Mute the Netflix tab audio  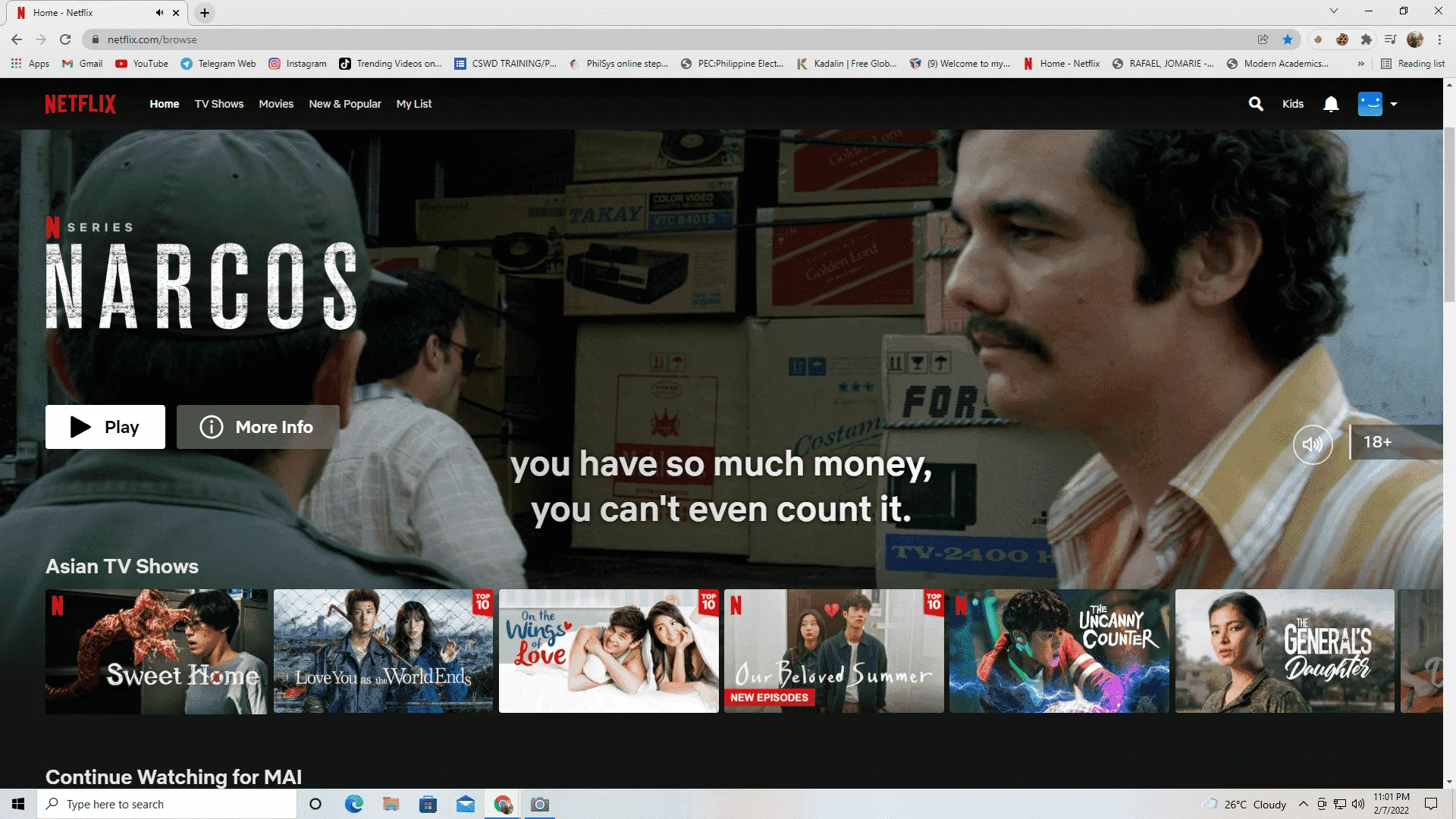point(159,13)
